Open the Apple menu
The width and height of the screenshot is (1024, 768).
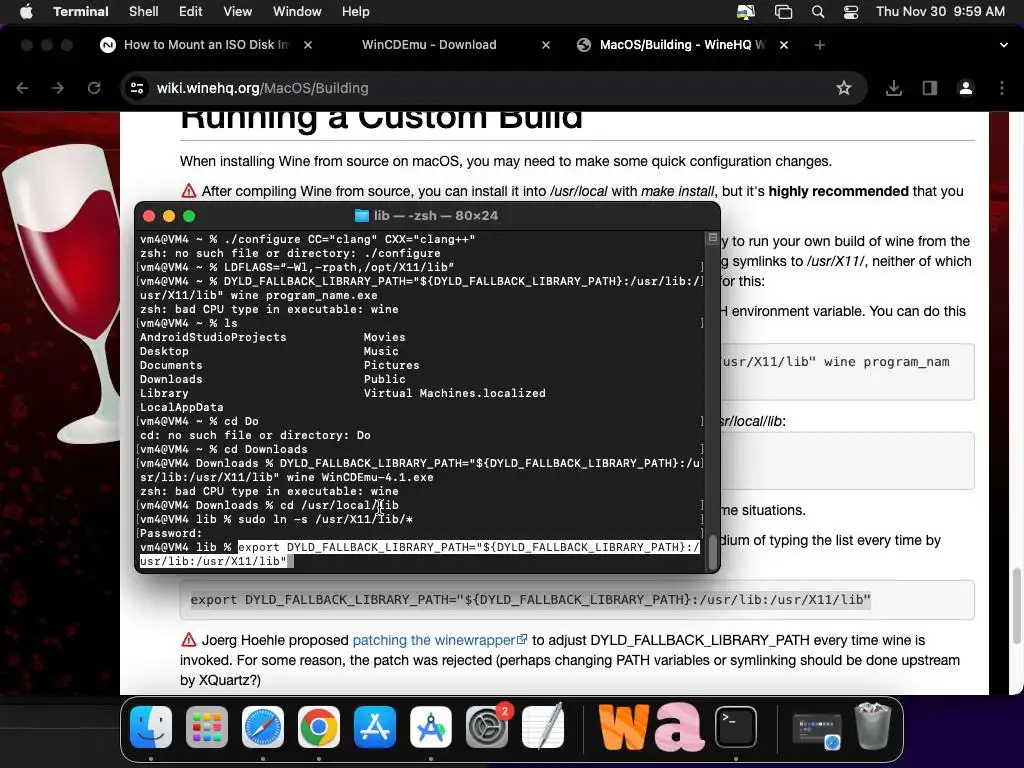26,11
